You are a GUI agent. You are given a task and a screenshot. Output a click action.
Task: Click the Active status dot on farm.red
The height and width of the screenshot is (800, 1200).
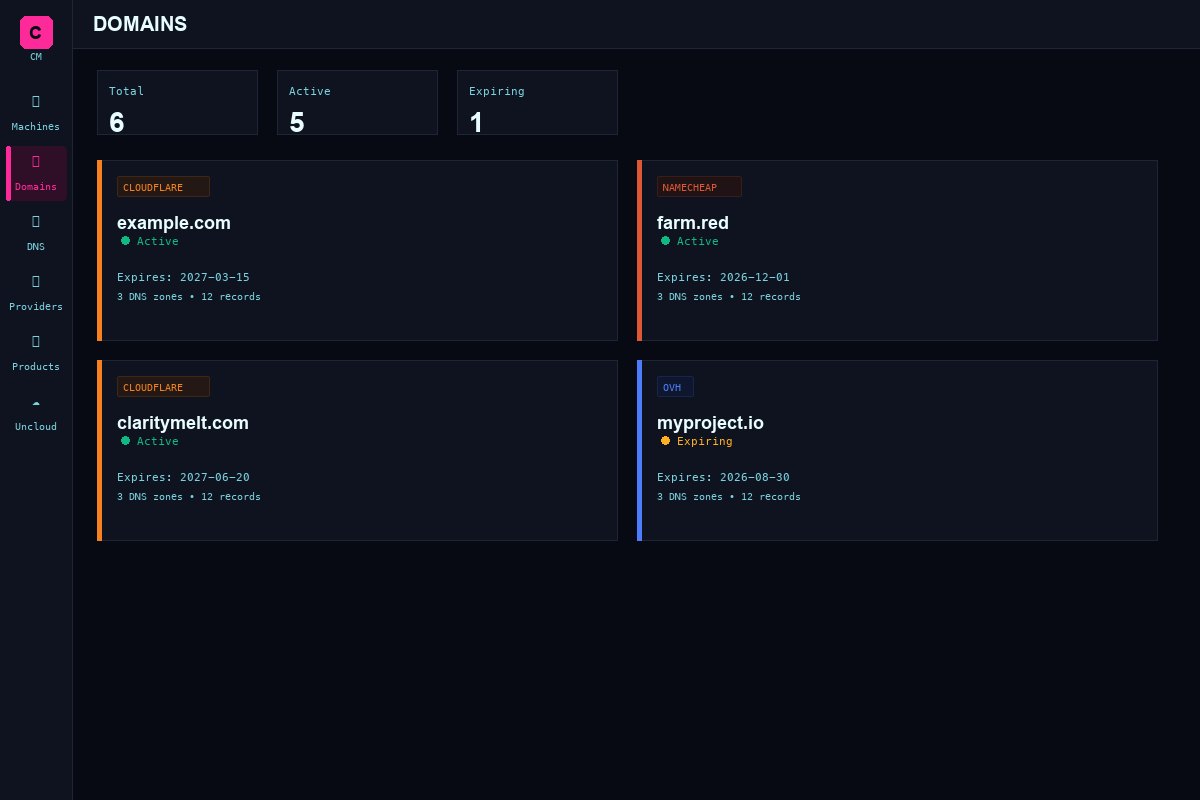[665, 240]
